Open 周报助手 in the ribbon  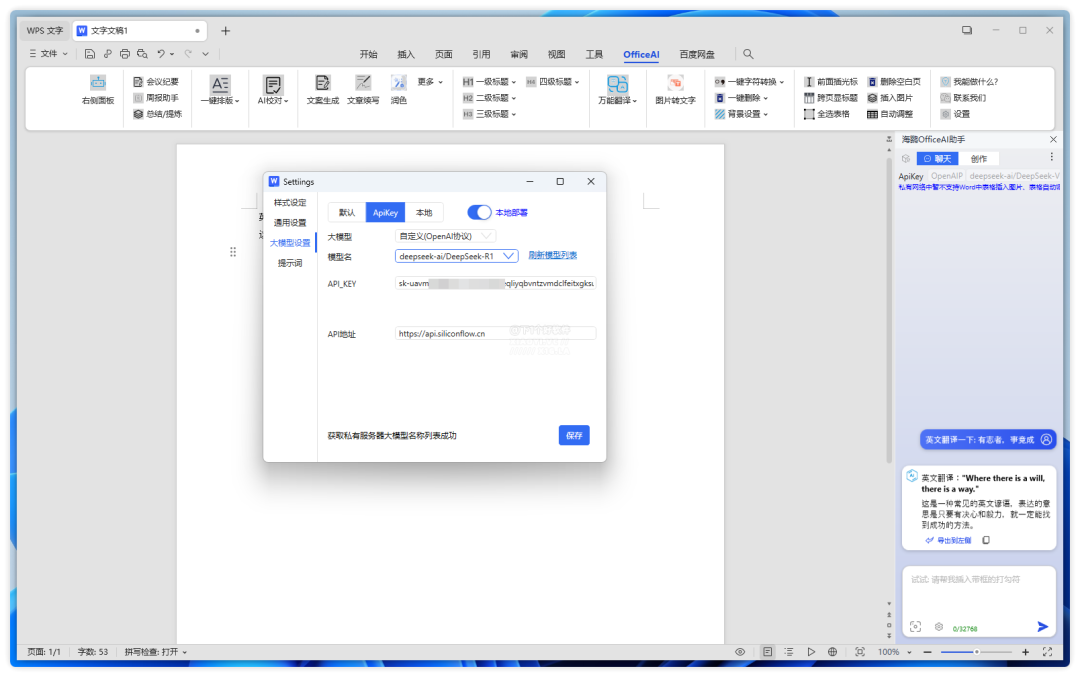pyautogui.click(x=156, y=98)
